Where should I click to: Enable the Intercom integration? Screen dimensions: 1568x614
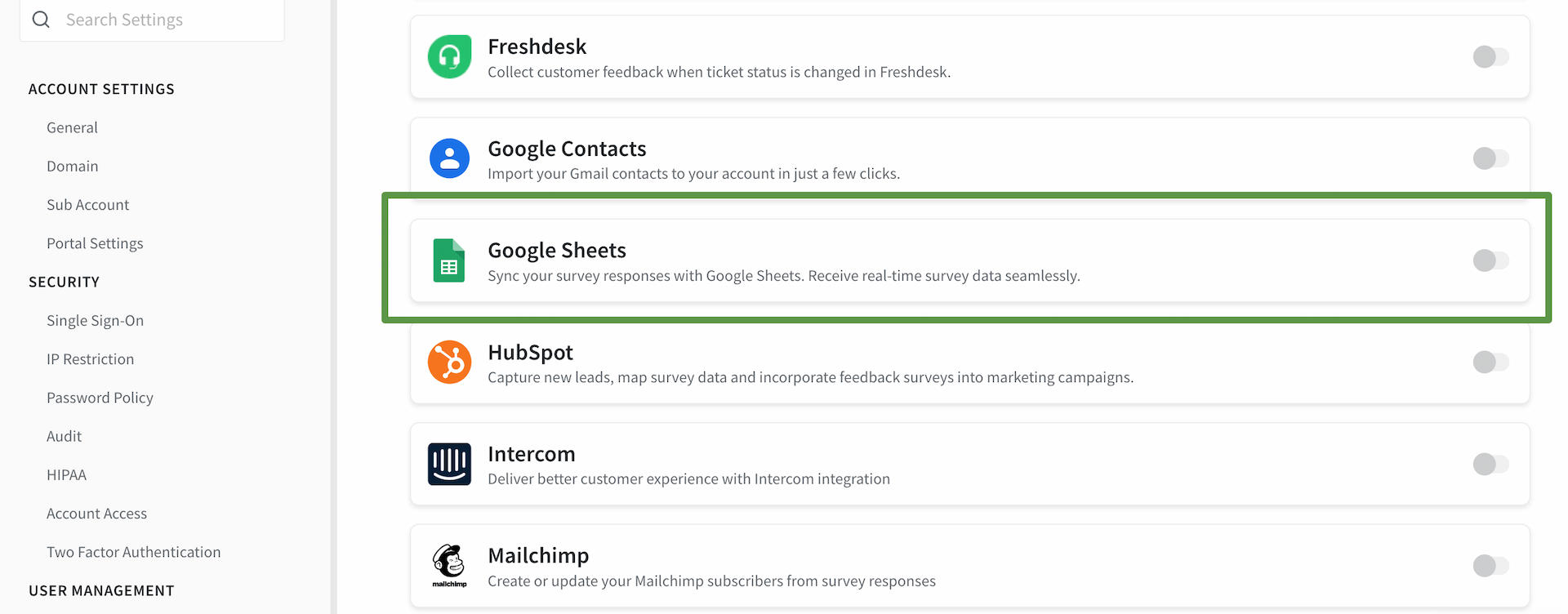(x=1490, y=464)
